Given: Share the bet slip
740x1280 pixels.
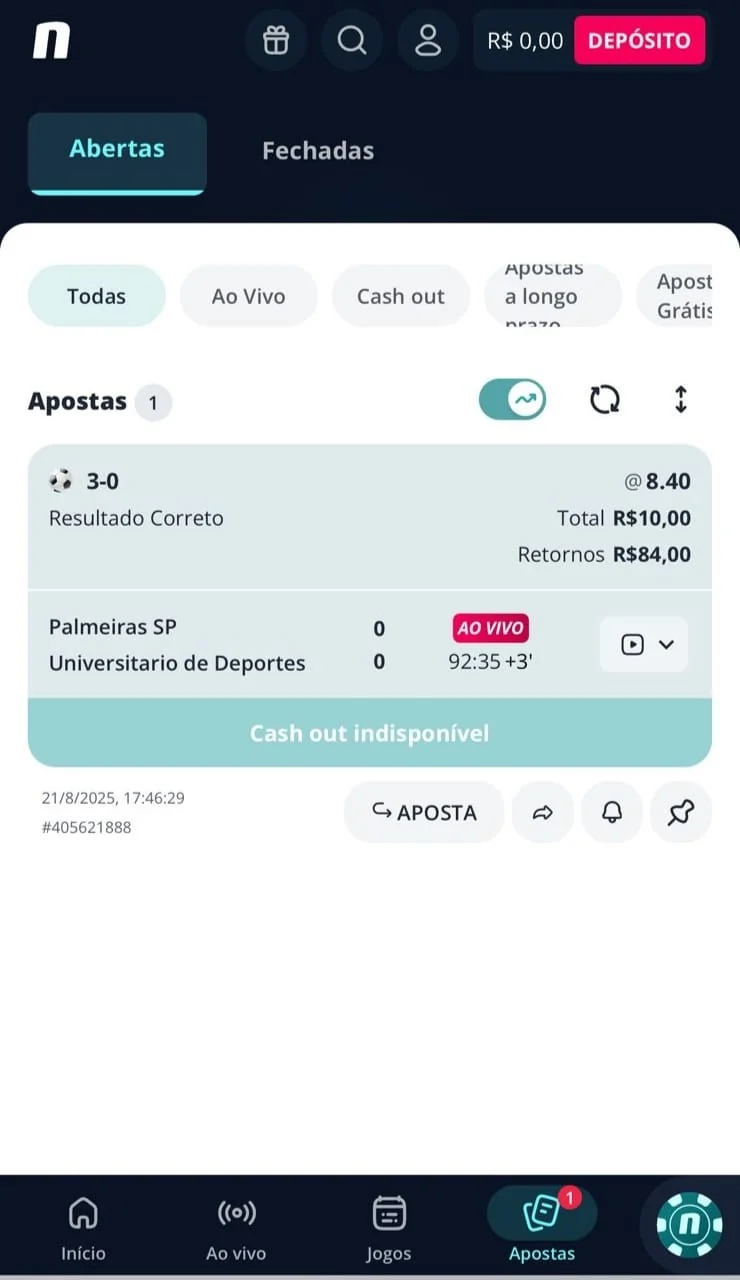Looking at the screenshot, I should pos(542,812).
